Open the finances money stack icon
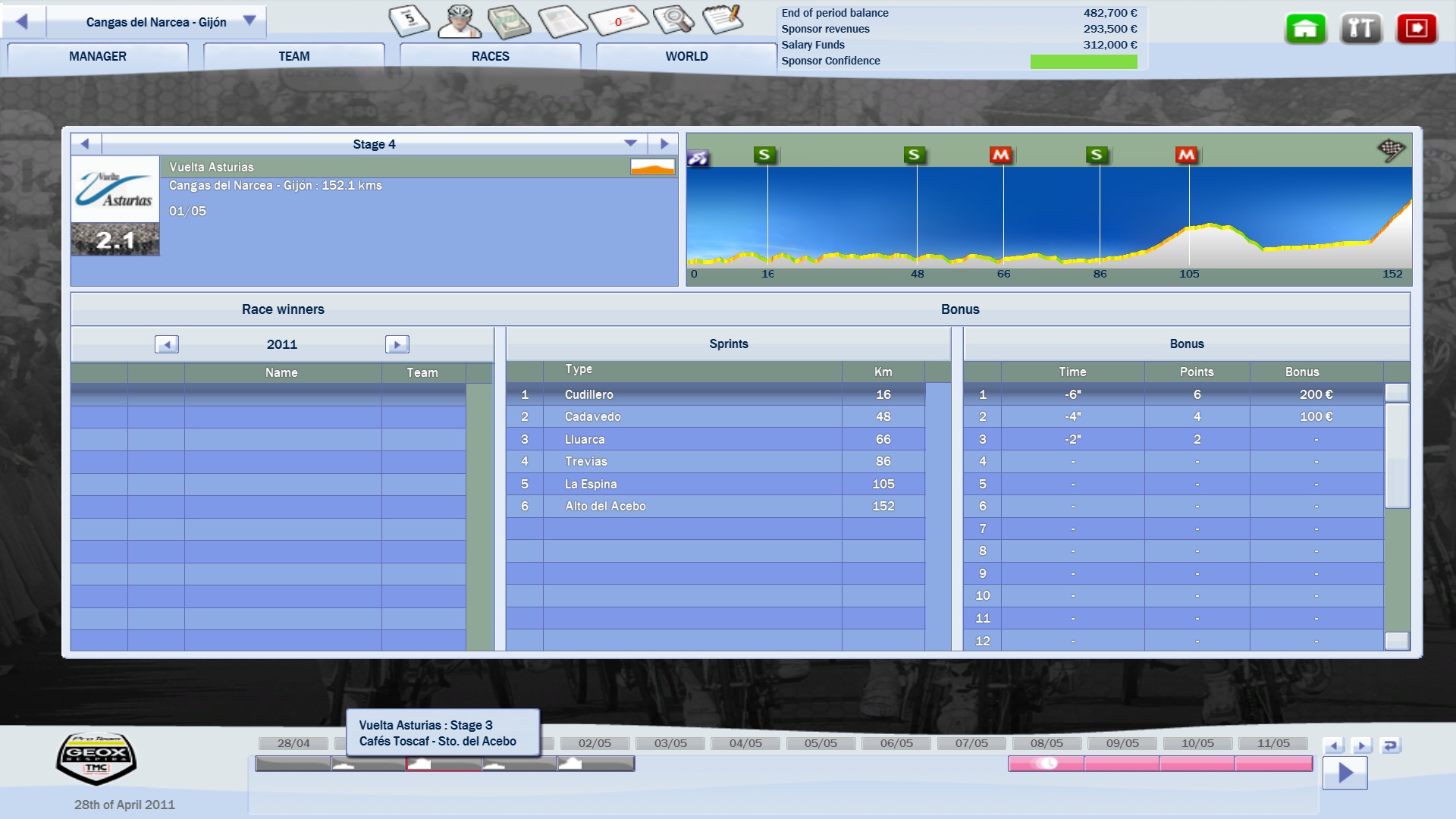Screen dimensions: 1456x819 (509, 20)
